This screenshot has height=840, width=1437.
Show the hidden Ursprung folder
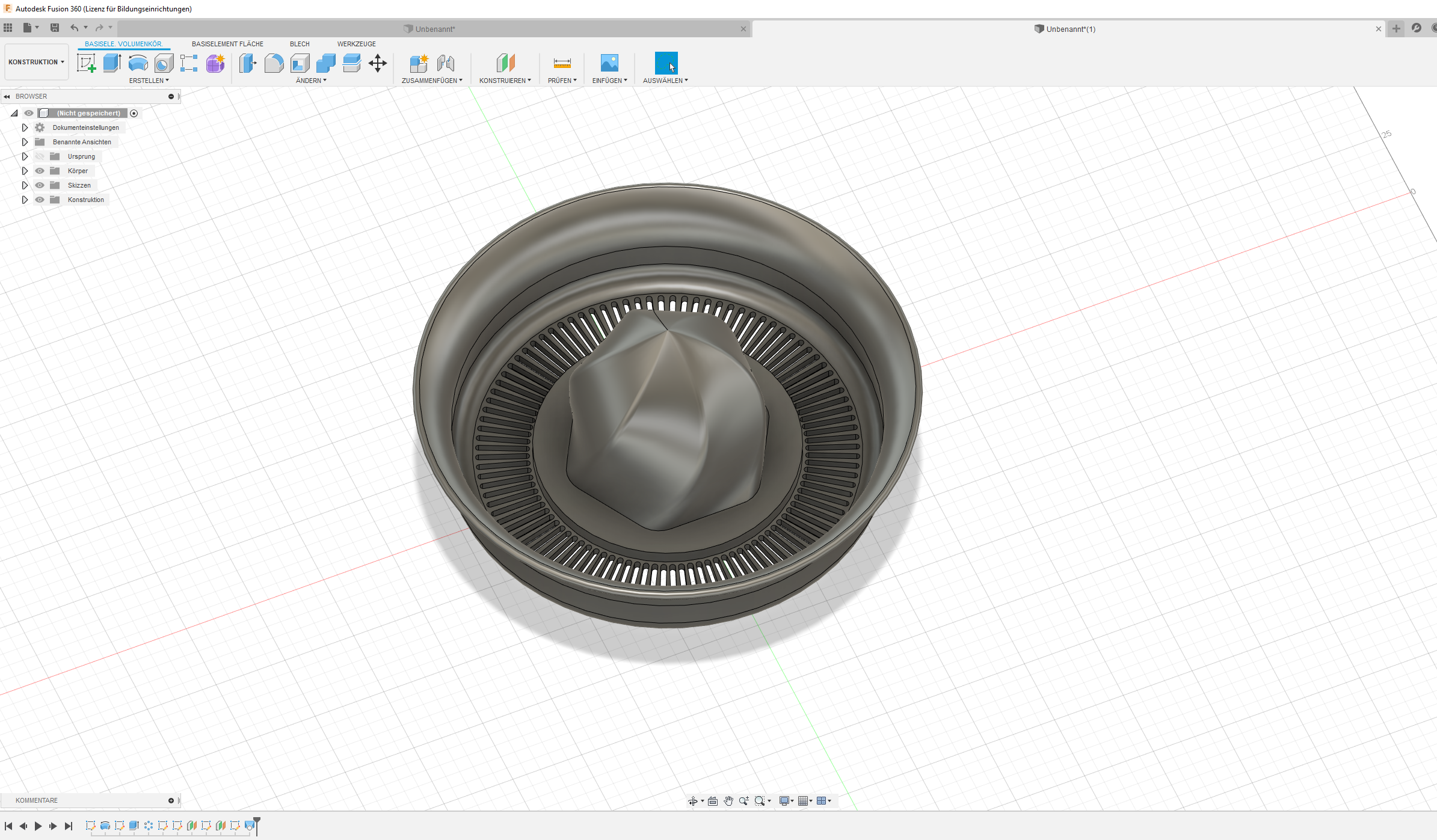(40, 156)
